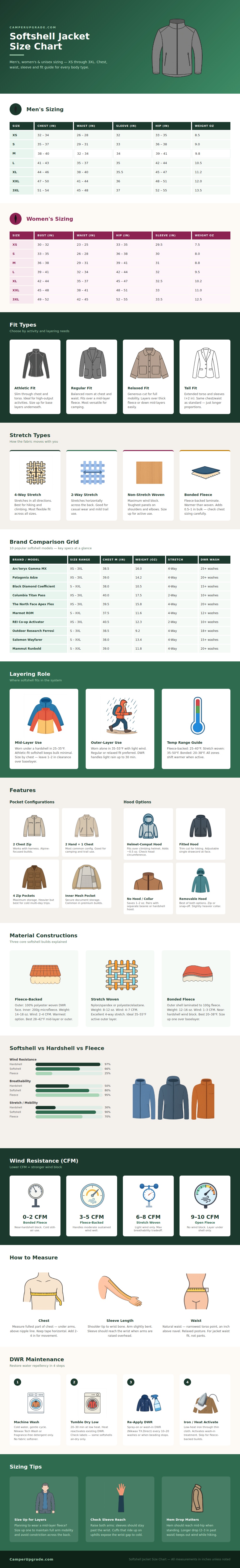Click CHEST (IN) header in men's table
240x1568 pixels.
coord(54,126)
